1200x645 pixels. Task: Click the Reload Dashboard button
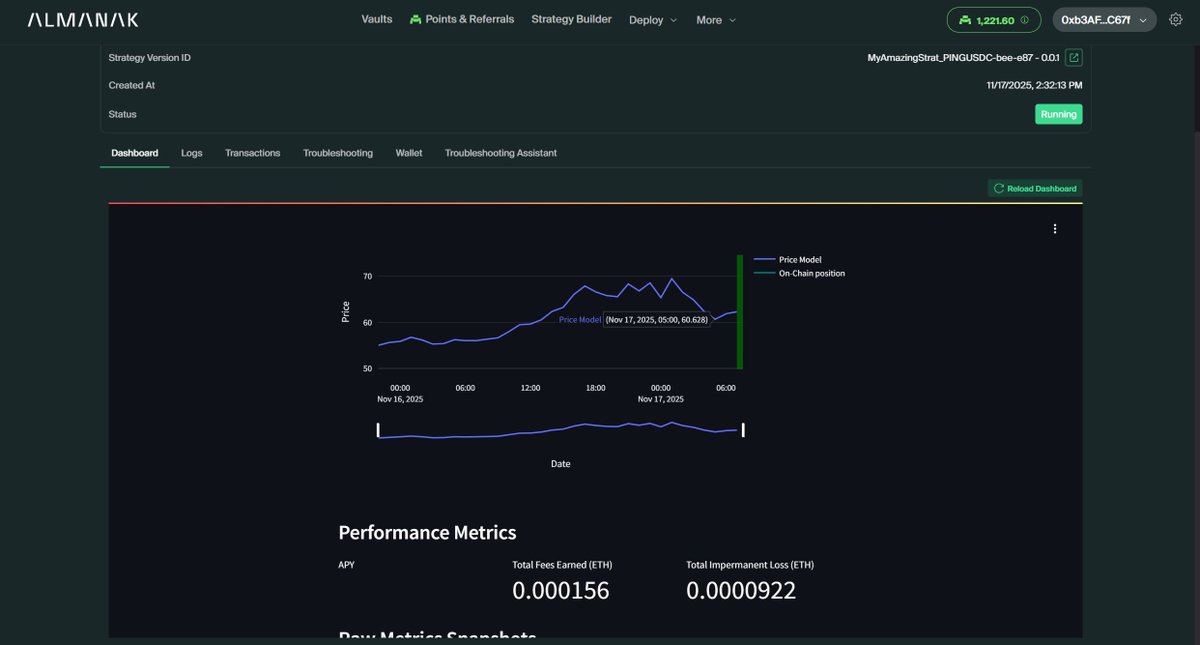click(x=1035, y=188)
